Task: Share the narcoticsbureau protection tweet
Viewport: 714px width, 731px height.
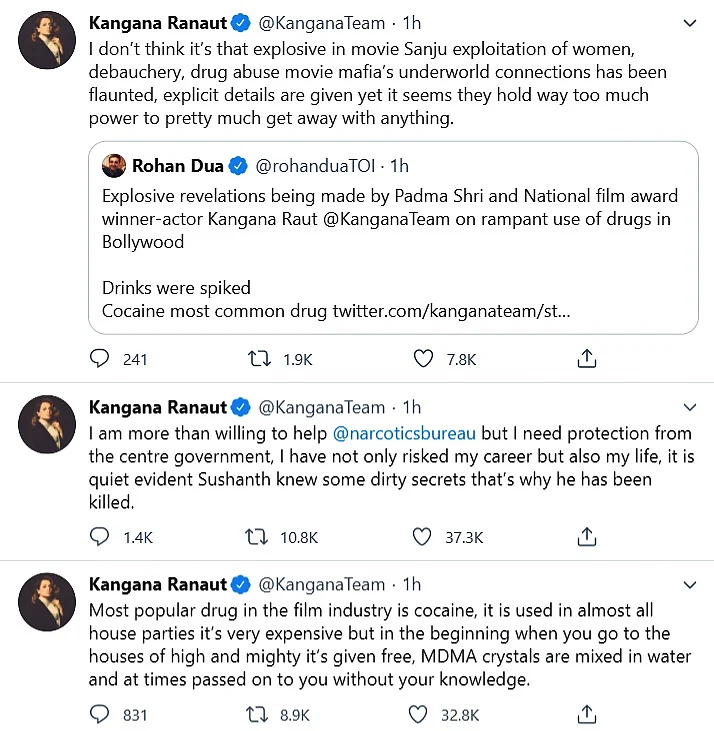Action: (x=588, y=537)
